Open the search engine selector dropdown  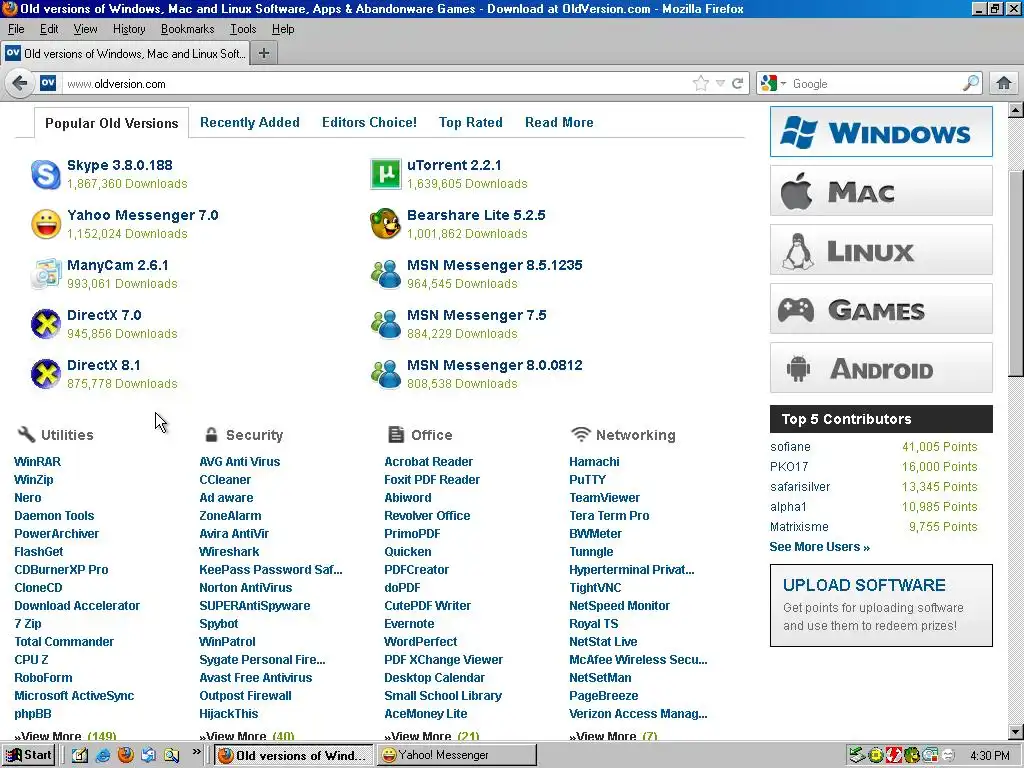pyautogui.click(x=773, y=84)
